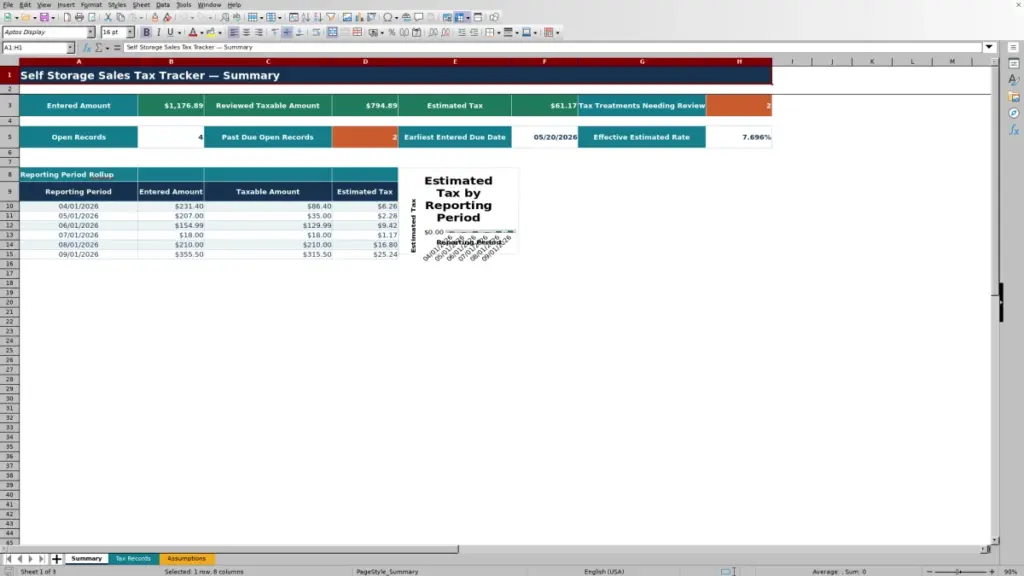Click the Font Color red A swatch

[193, 33]
